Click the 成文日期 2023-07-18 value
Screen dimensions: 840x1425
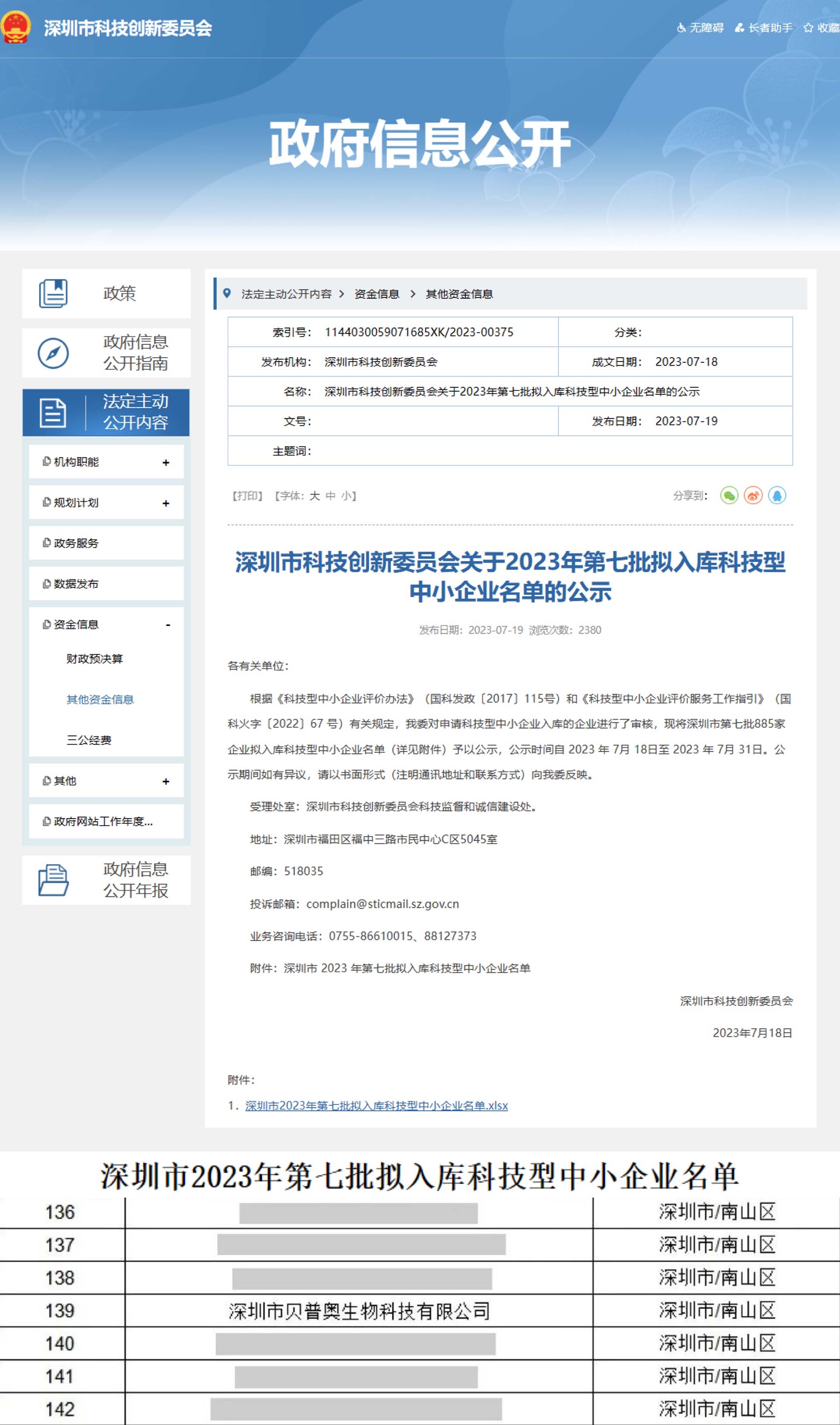(x=686, y=362)
